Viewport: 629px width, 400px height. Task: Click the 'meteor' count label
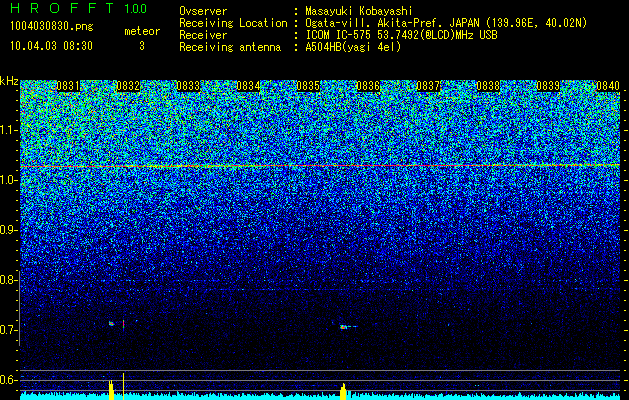point(142,31)
